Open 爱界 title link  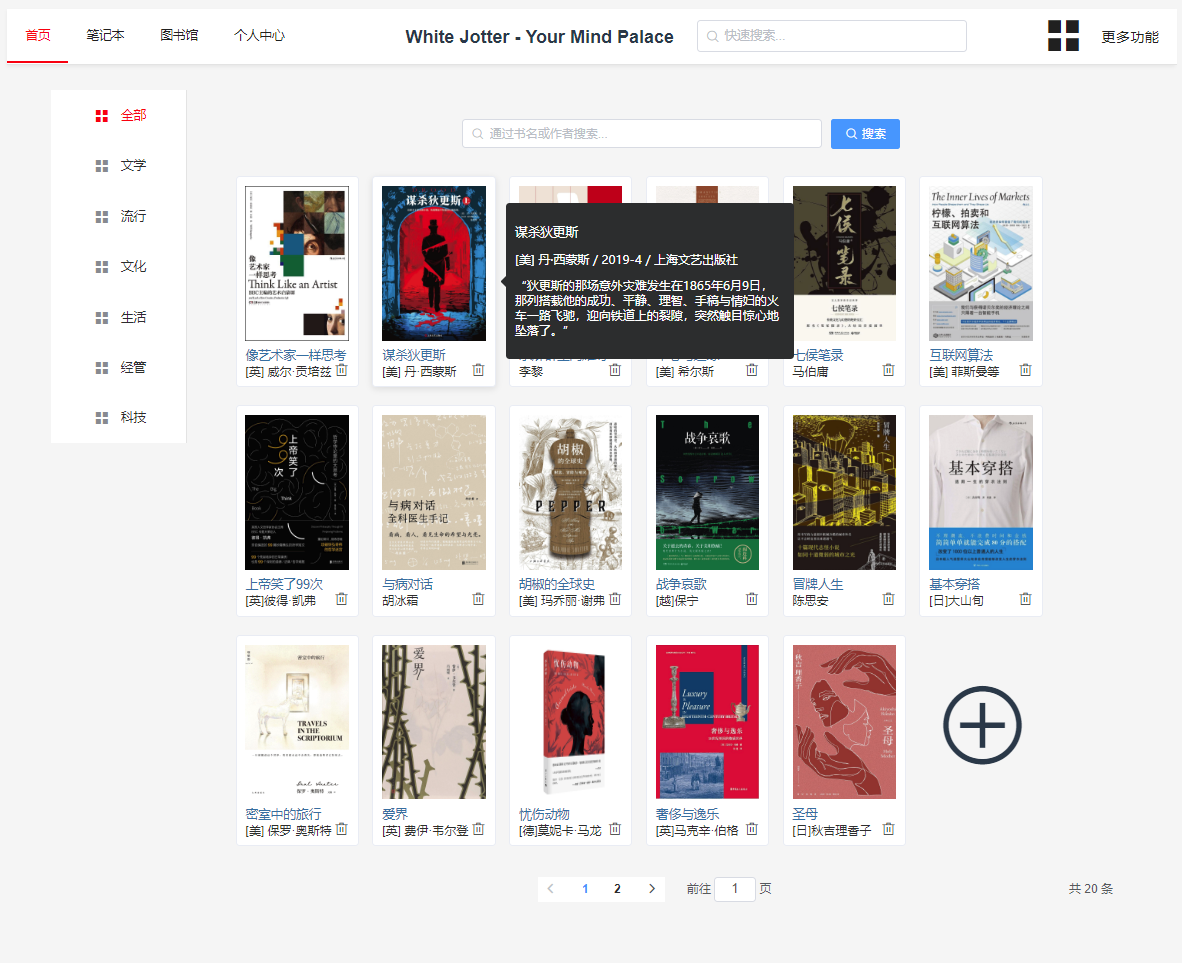[395, 814]
